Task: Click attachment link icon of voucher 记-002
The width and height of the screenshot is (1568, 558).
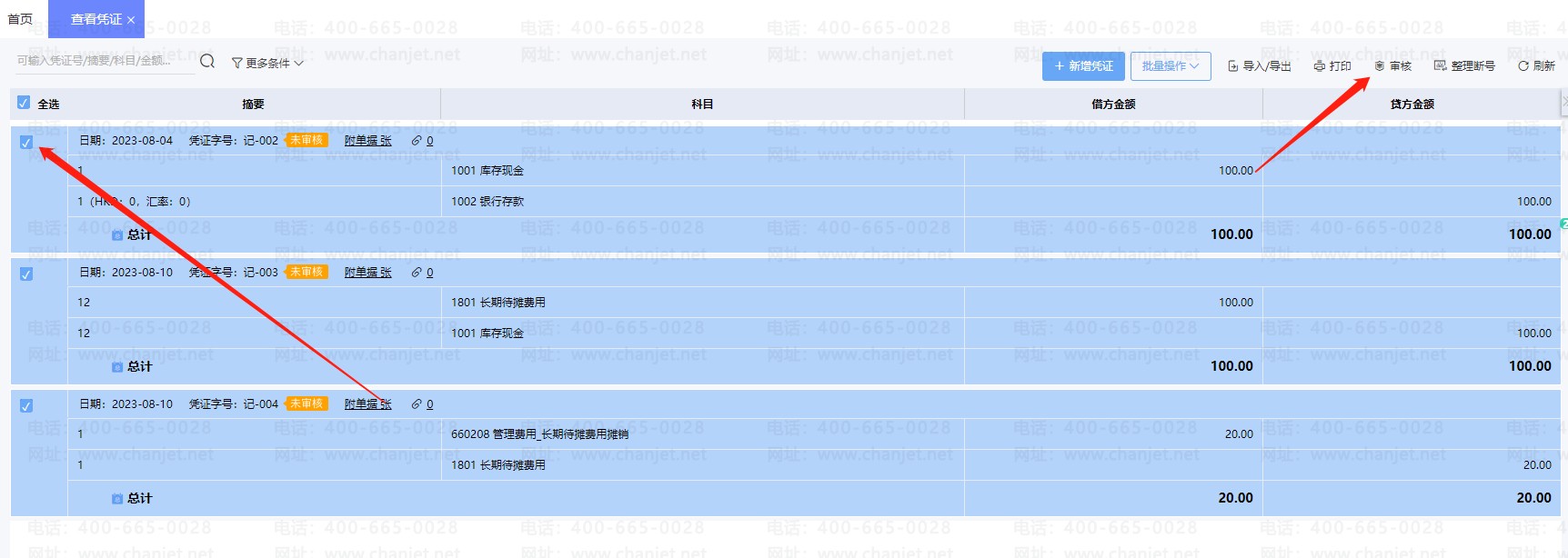Action: [x=417, y=141]
